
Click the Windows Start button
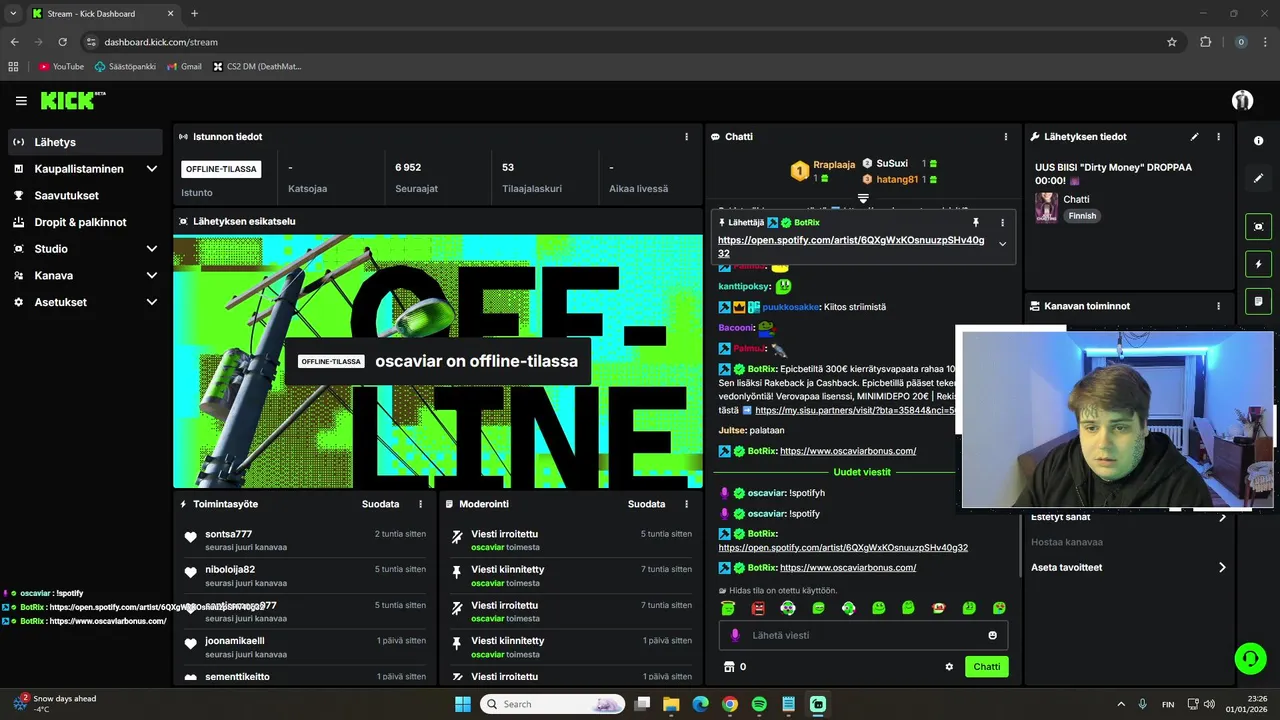tap(463, 704)
